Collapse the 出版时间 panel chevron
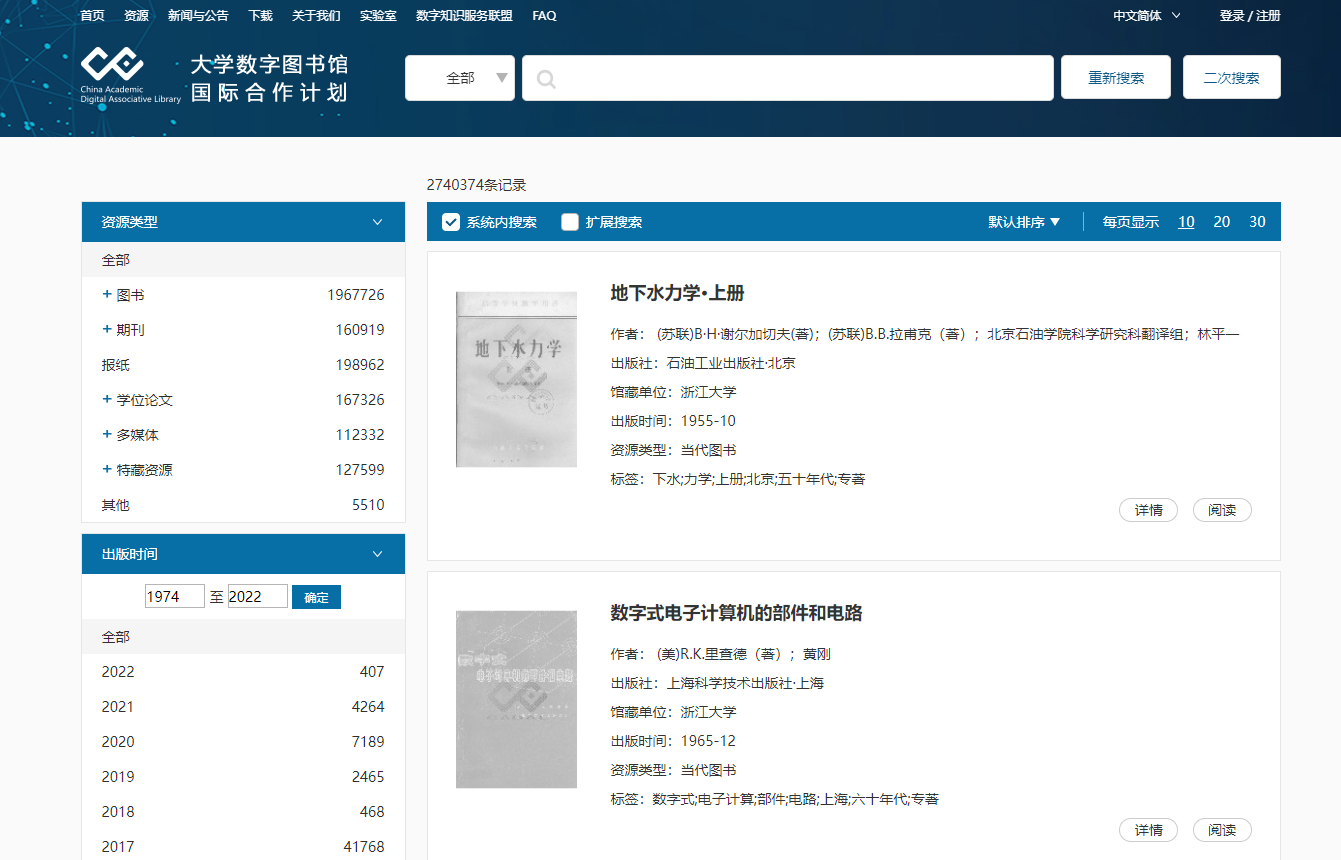Viewport: 1341px width, 860px height. [377, 554]
